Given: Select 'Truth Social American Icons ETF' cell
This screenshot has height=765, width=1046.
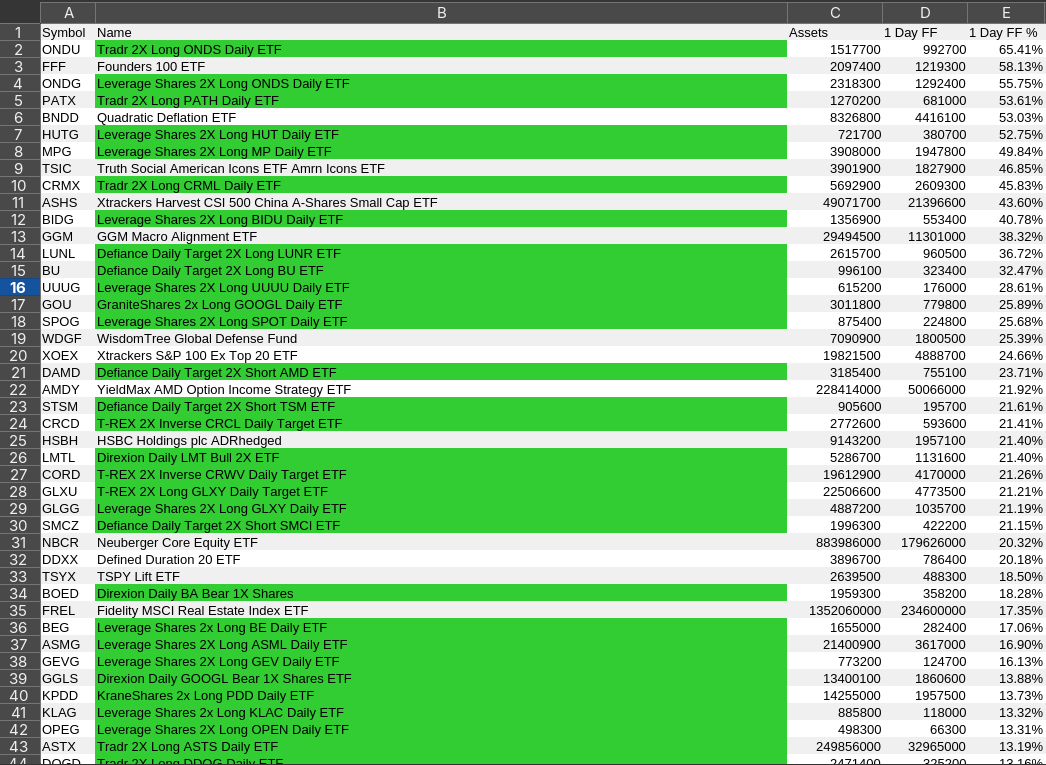Looking at the screenshot, I should [x=441, y=169].
